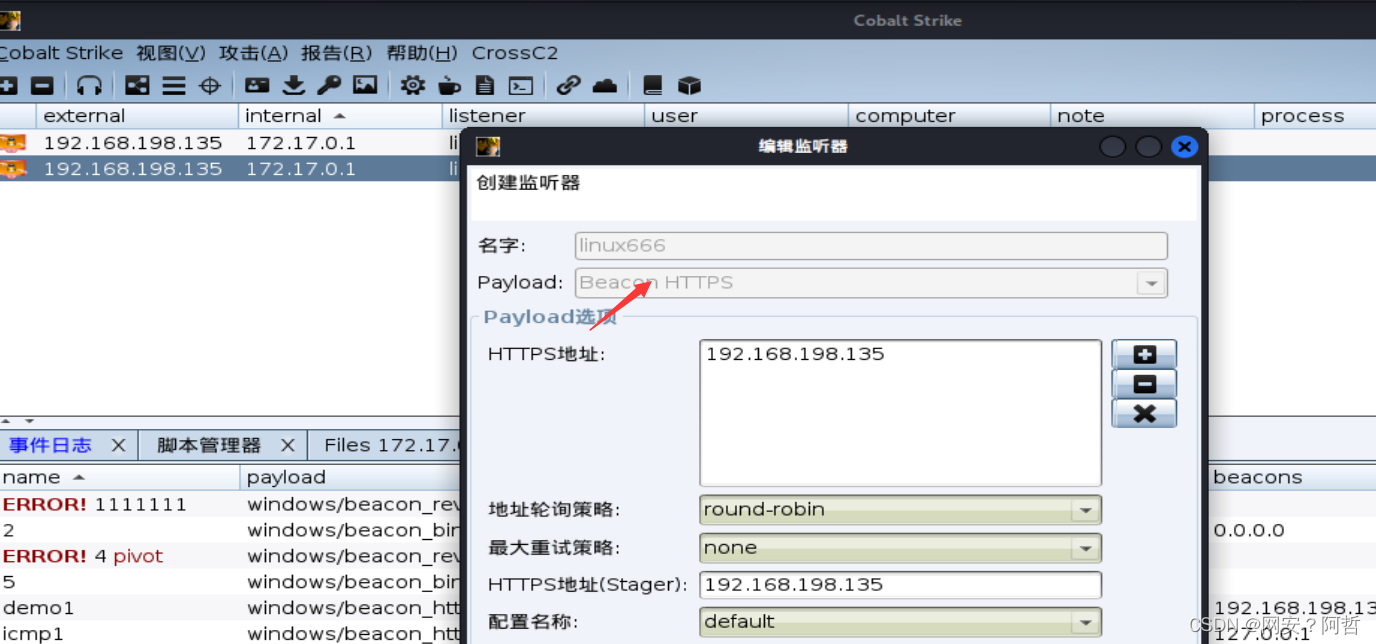Sort sessions by external column
The width and height of the screenshot is (1376, 644).
pyautogui.click(x=137, y=116)
